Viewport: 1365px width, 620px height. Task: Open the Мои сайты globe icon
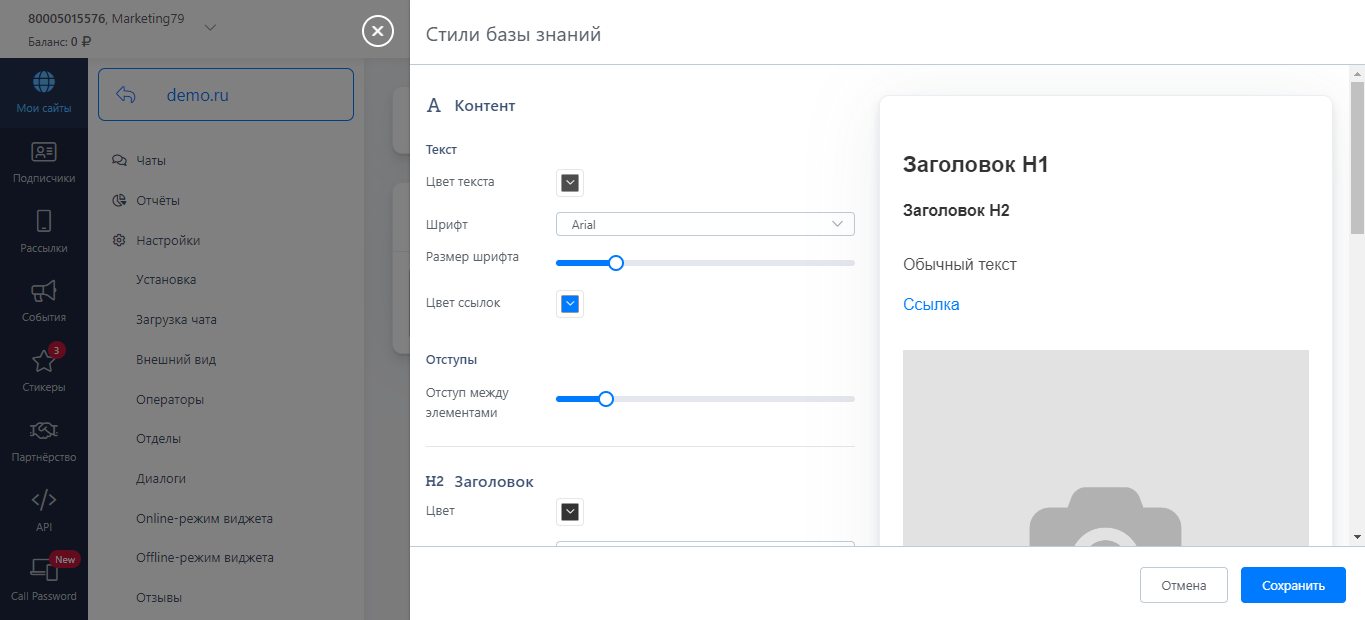tap(44, 82)
